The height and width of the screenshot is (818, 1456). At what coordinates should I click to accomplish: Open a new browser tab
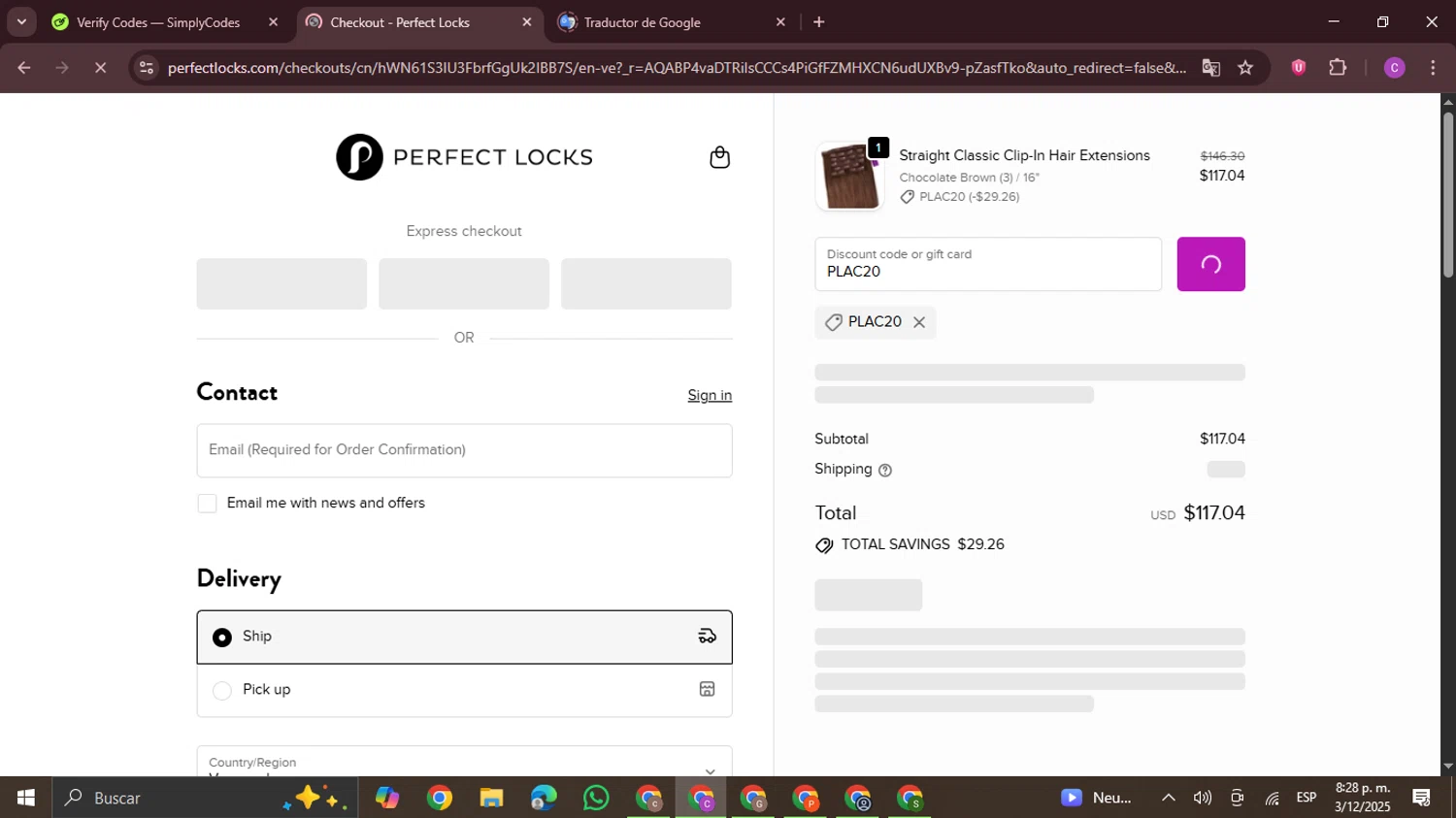[x=819, y=22]
